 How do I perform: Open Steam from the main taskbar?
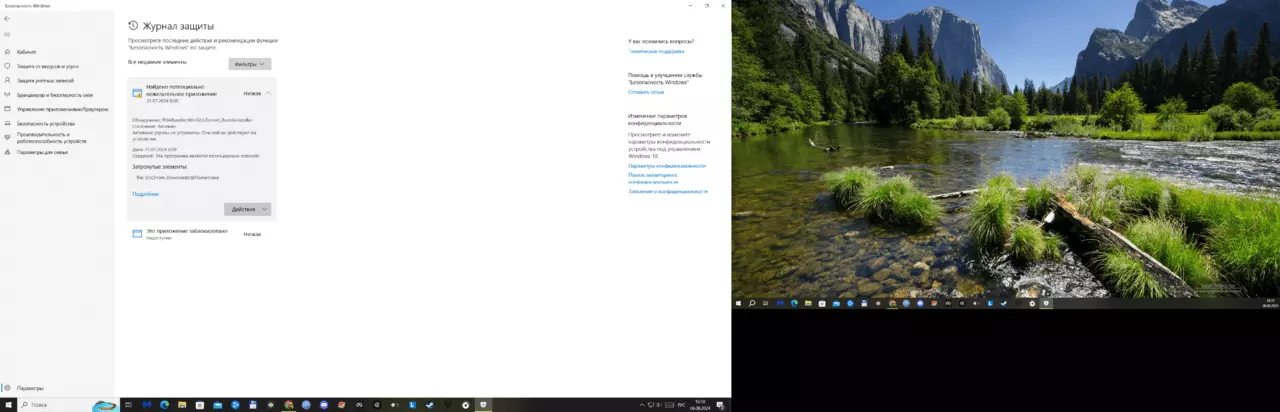(431, 405)
